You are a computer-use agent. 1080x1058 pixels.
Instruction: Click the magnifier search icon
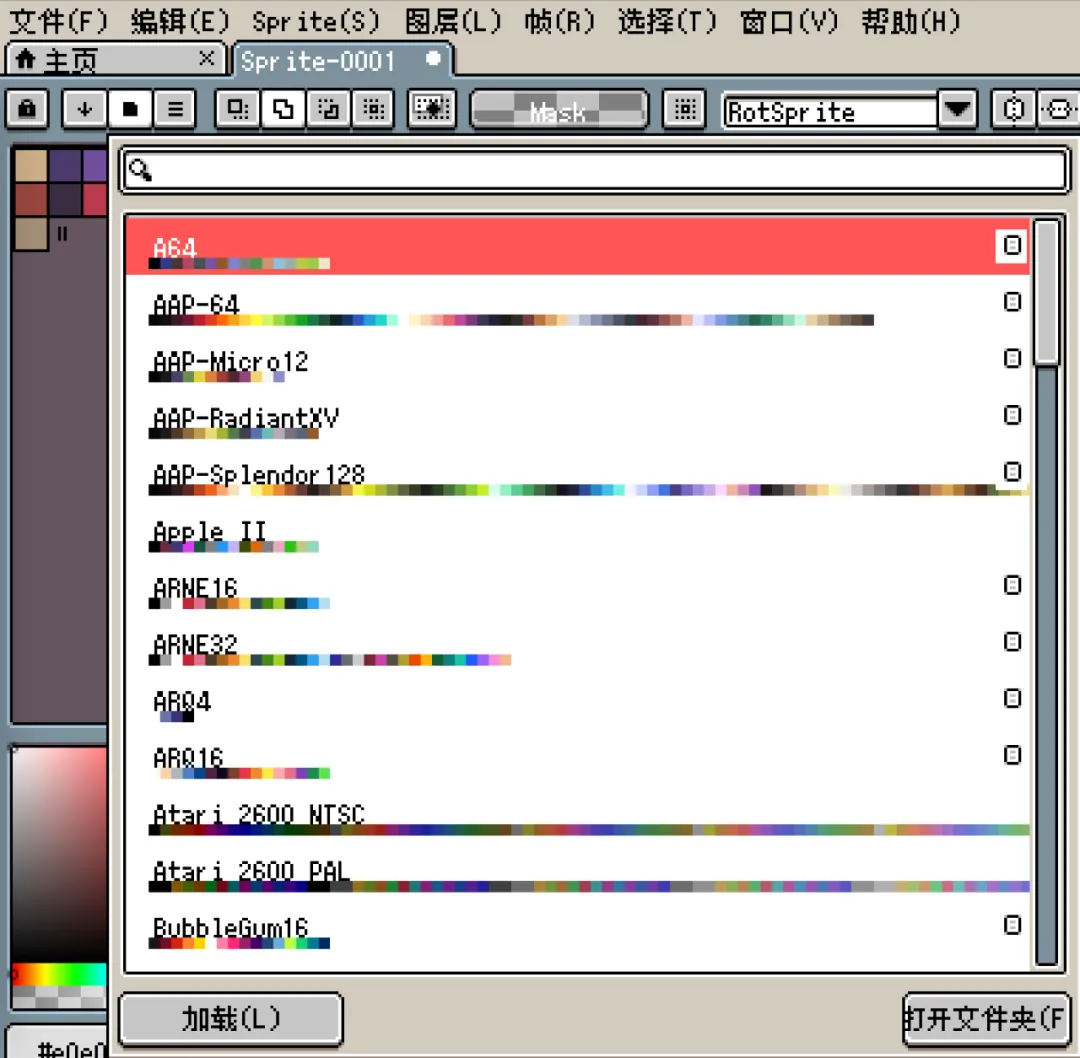coord(141,170)
